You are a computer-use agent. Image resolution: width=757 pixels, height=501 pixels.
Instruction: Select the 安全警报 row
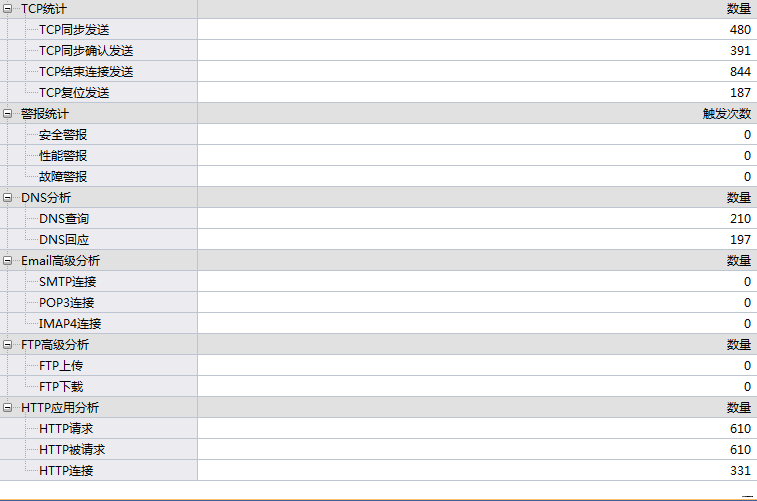point(63,135)
